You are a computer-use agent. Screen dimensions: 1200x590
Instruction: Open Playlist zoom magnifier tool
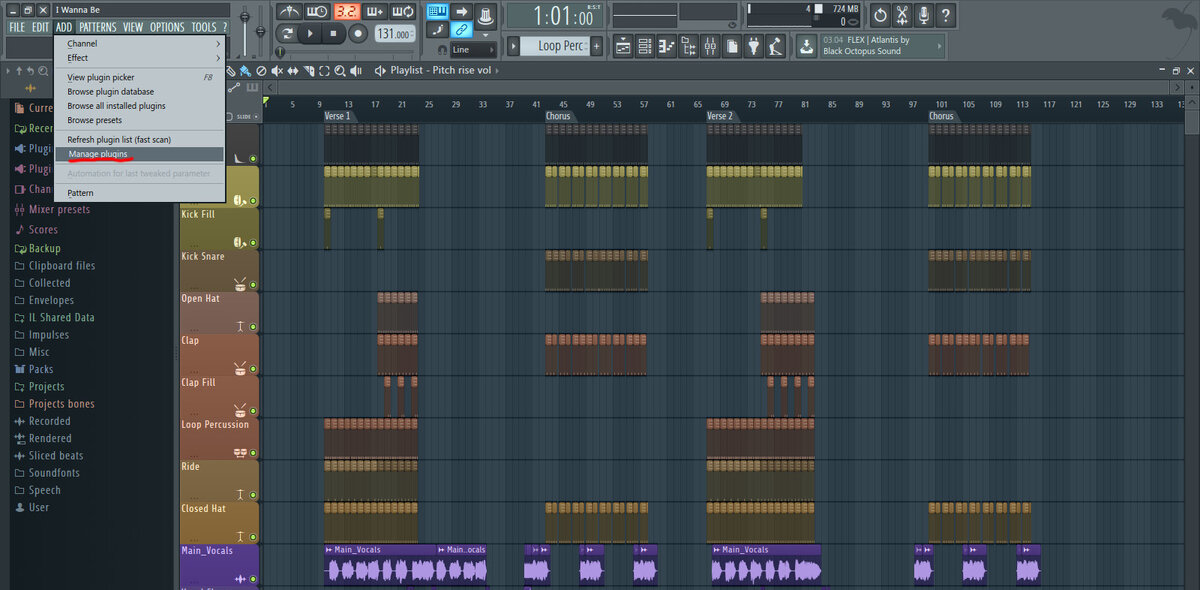[340, 71]
